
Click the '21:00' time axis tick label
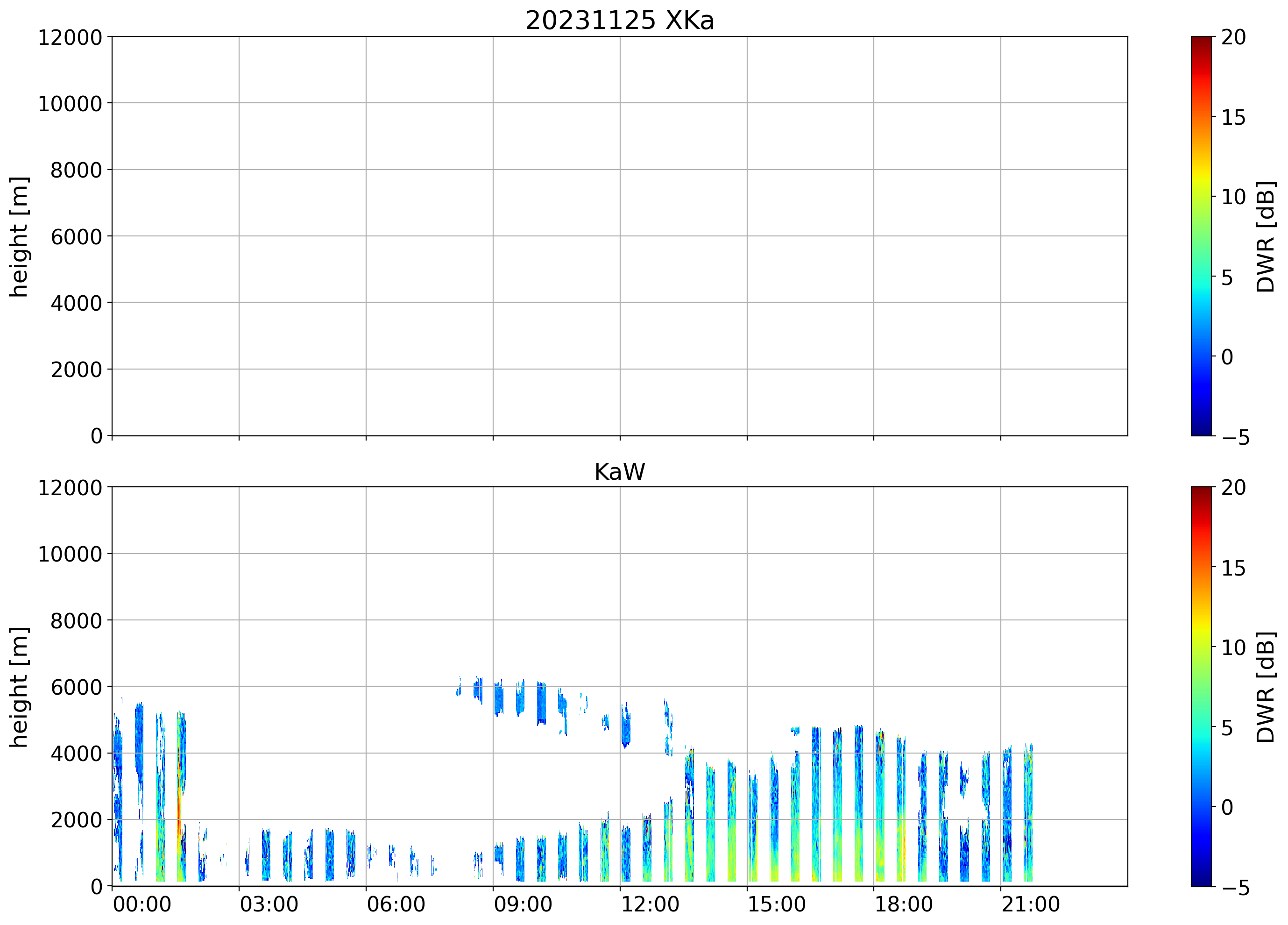click(1030, 904)
